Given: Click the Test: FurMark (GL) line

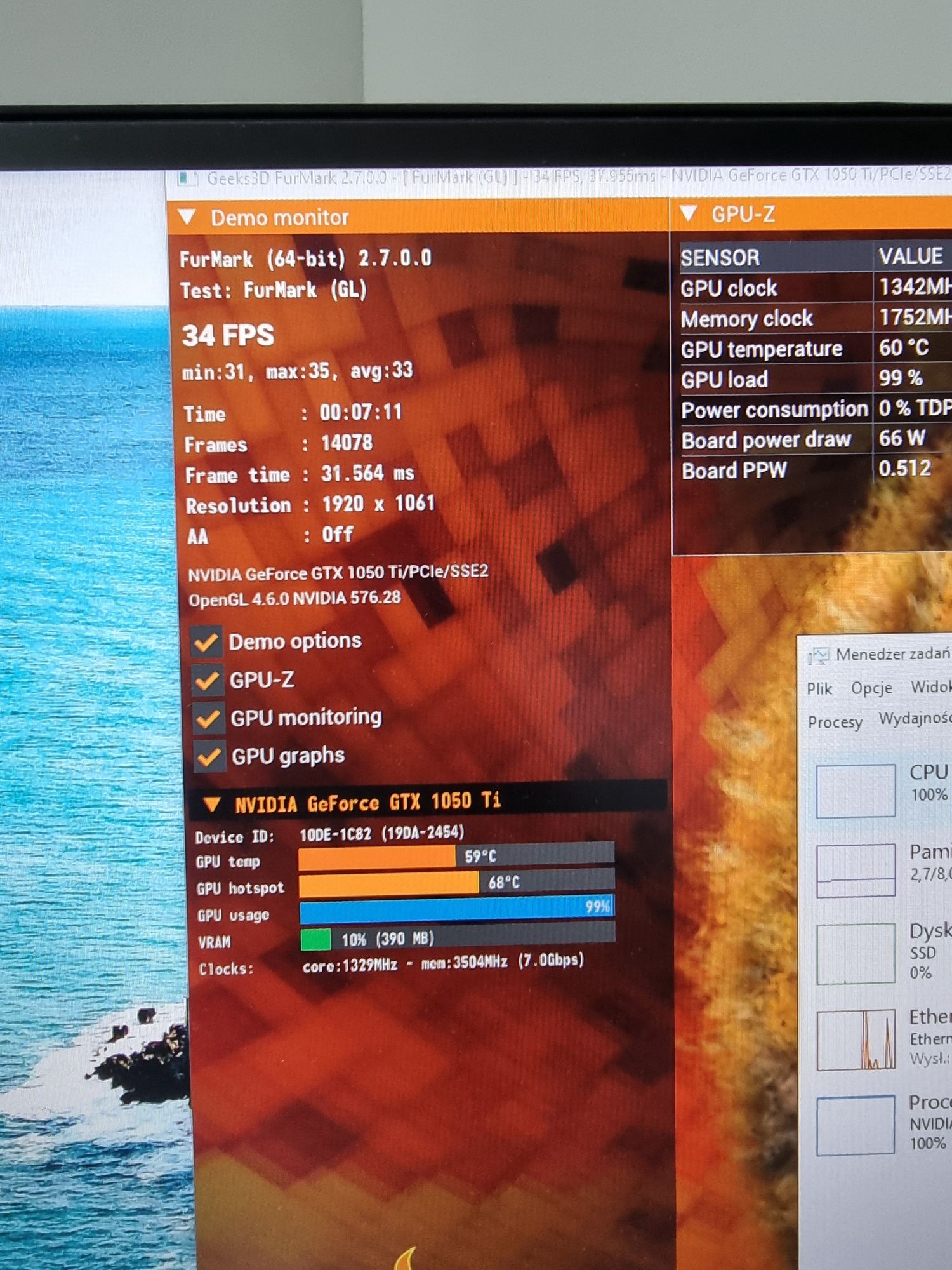Looking at the screenshot, I should tap(274, 290).
